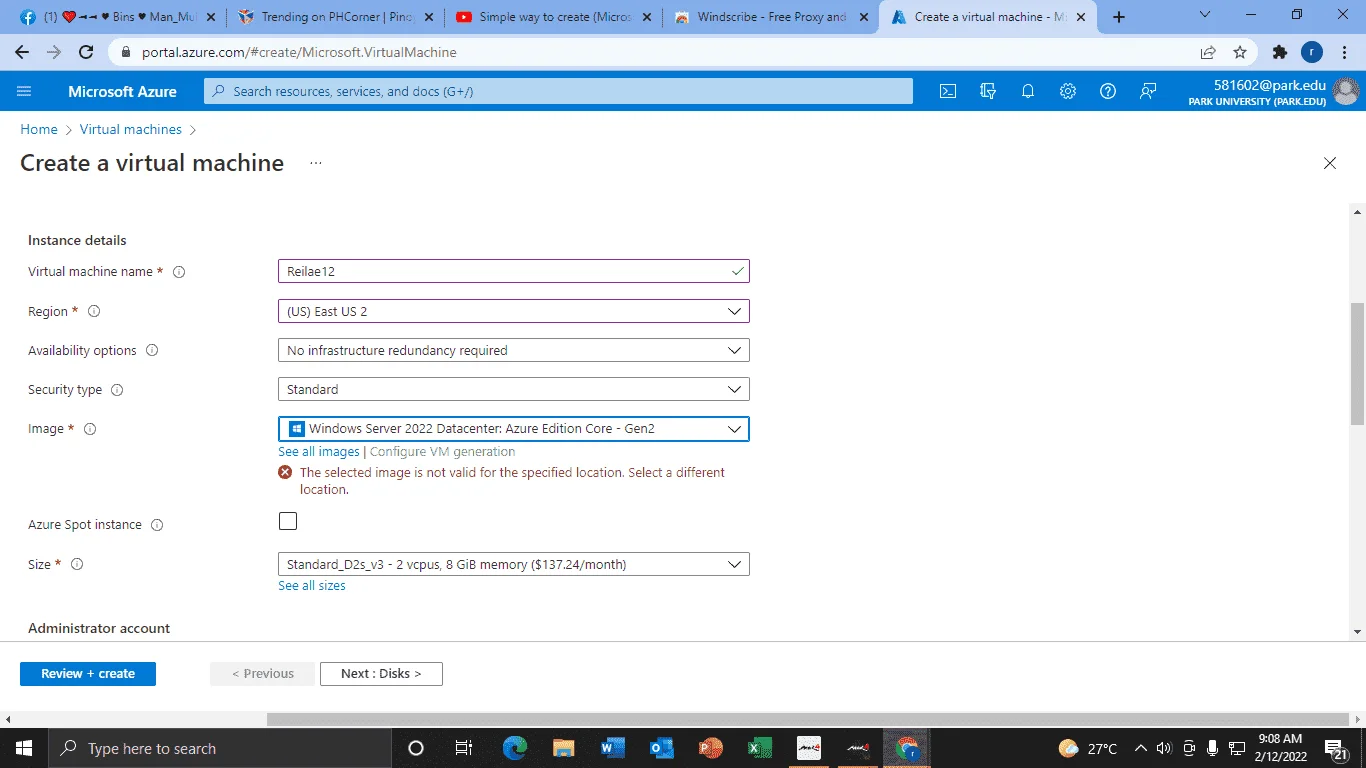Open the Chrome profile icon
Image resolution: width=1366 pixels, height=768 pixels.
1312,52
